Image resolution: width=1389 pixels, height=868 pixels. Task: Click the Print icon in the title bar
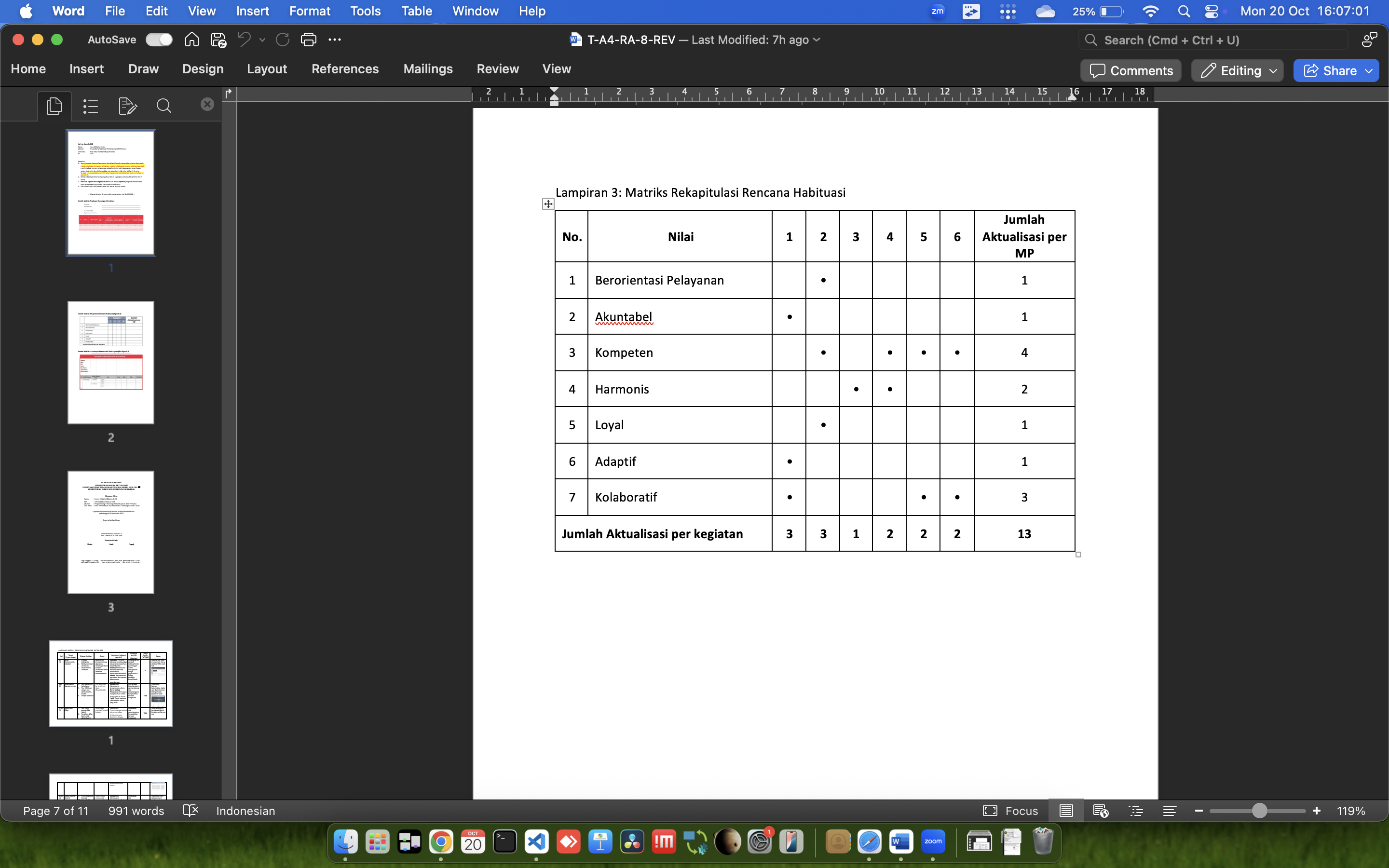click(308, 40)
